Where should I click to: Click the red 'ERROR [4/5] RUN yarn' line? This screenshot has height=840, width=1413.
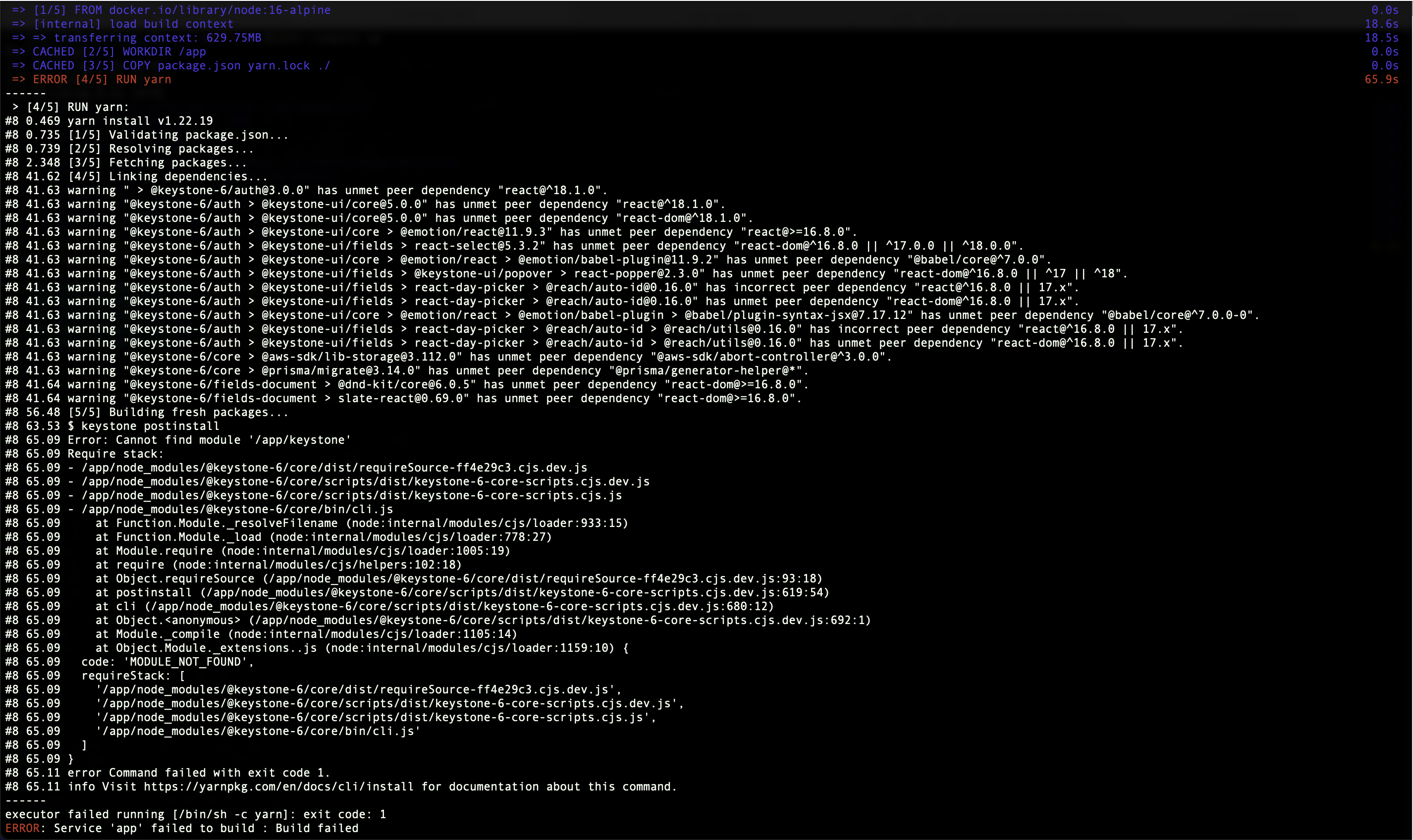(92, 79)
